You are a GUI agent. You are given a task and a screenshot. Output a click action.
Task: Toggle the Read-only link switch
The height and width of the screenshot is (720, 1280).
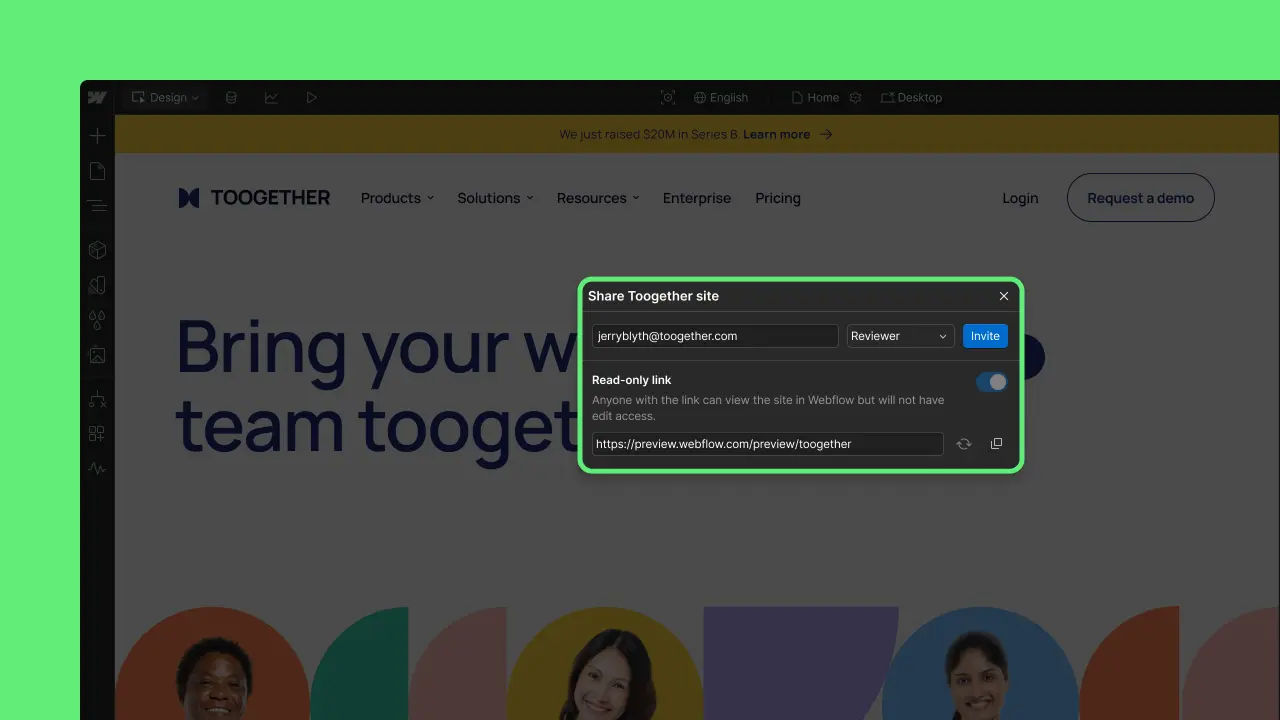(992, 382)
